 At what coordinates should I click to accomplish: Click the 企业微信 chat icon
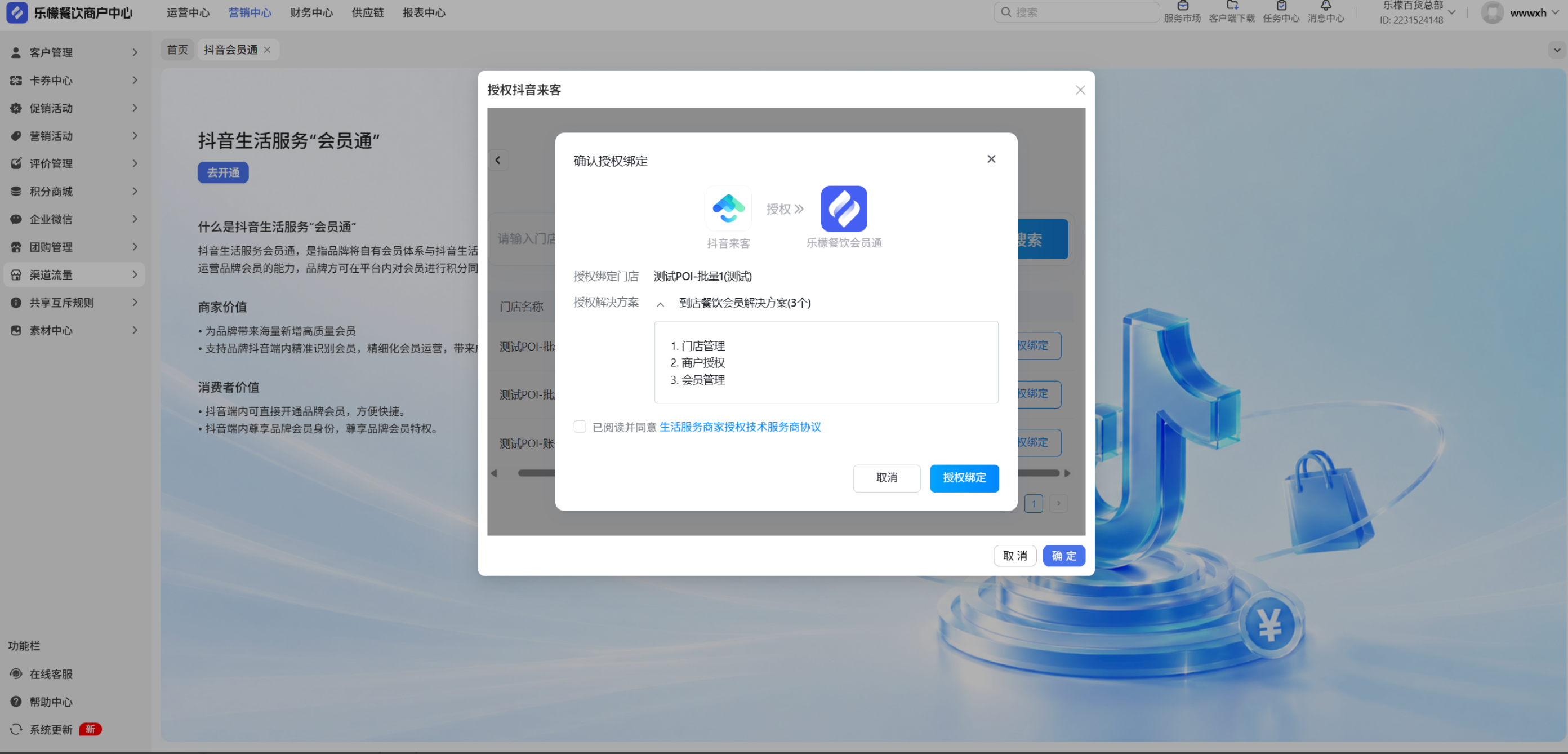[16, 219]
